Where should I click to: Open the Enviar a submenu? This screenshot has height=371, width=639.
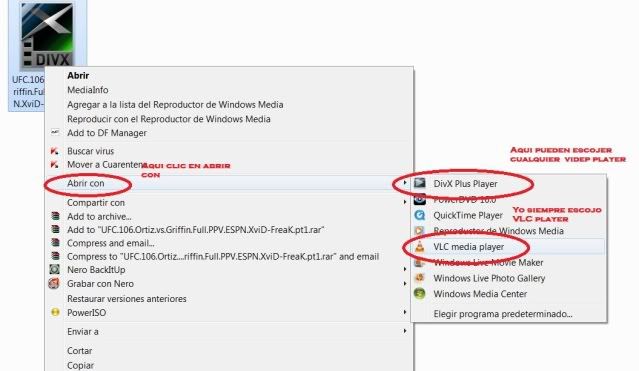tap(83, 332)
